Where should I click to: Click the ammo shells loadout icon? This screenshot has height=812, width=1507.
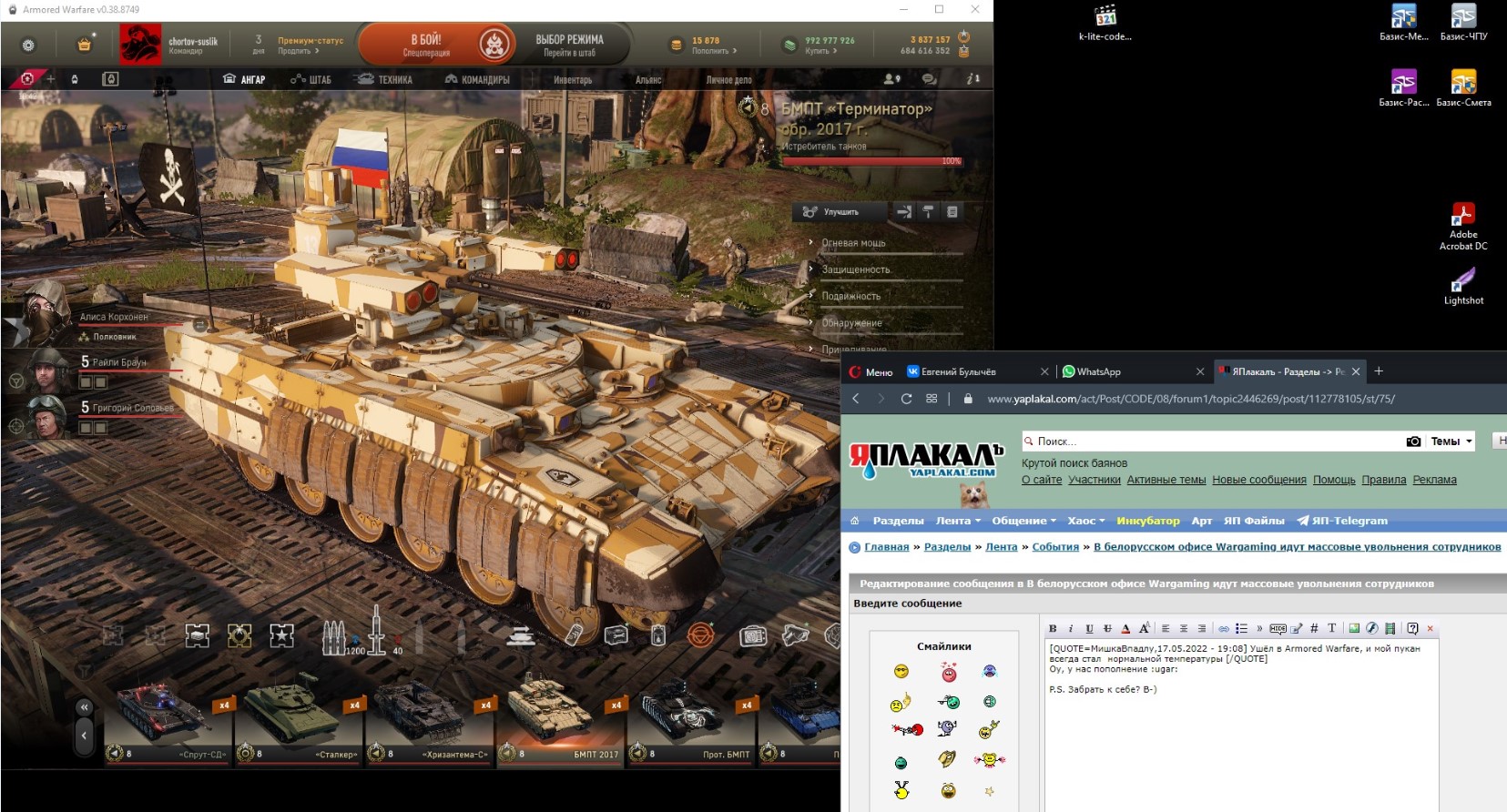coord(333,636)
